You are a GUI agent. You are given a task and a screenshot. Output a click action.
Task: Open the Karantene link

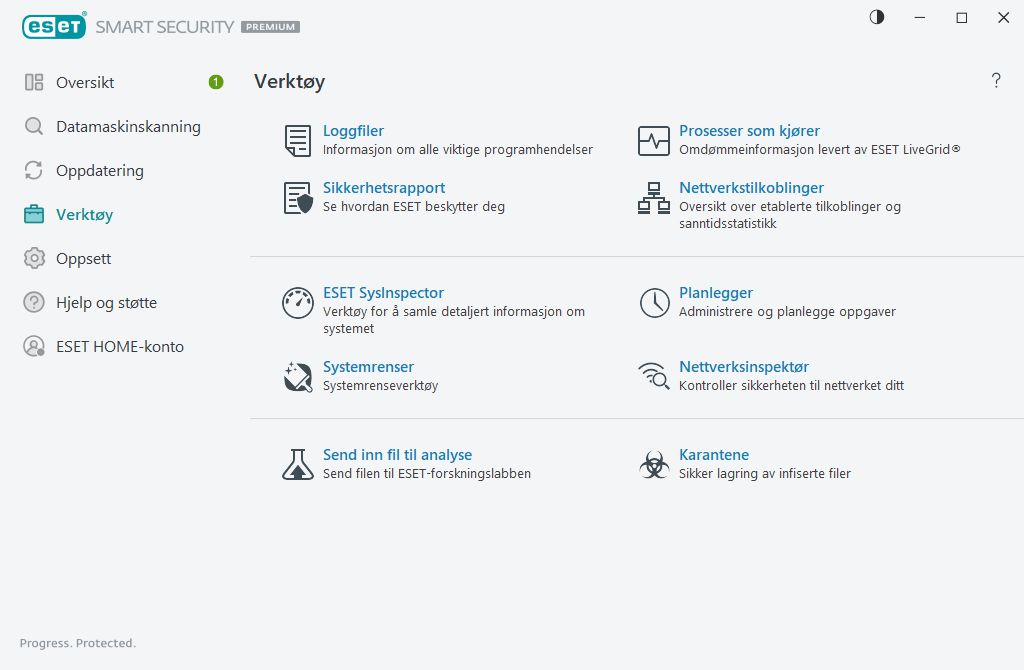(714, 455)
